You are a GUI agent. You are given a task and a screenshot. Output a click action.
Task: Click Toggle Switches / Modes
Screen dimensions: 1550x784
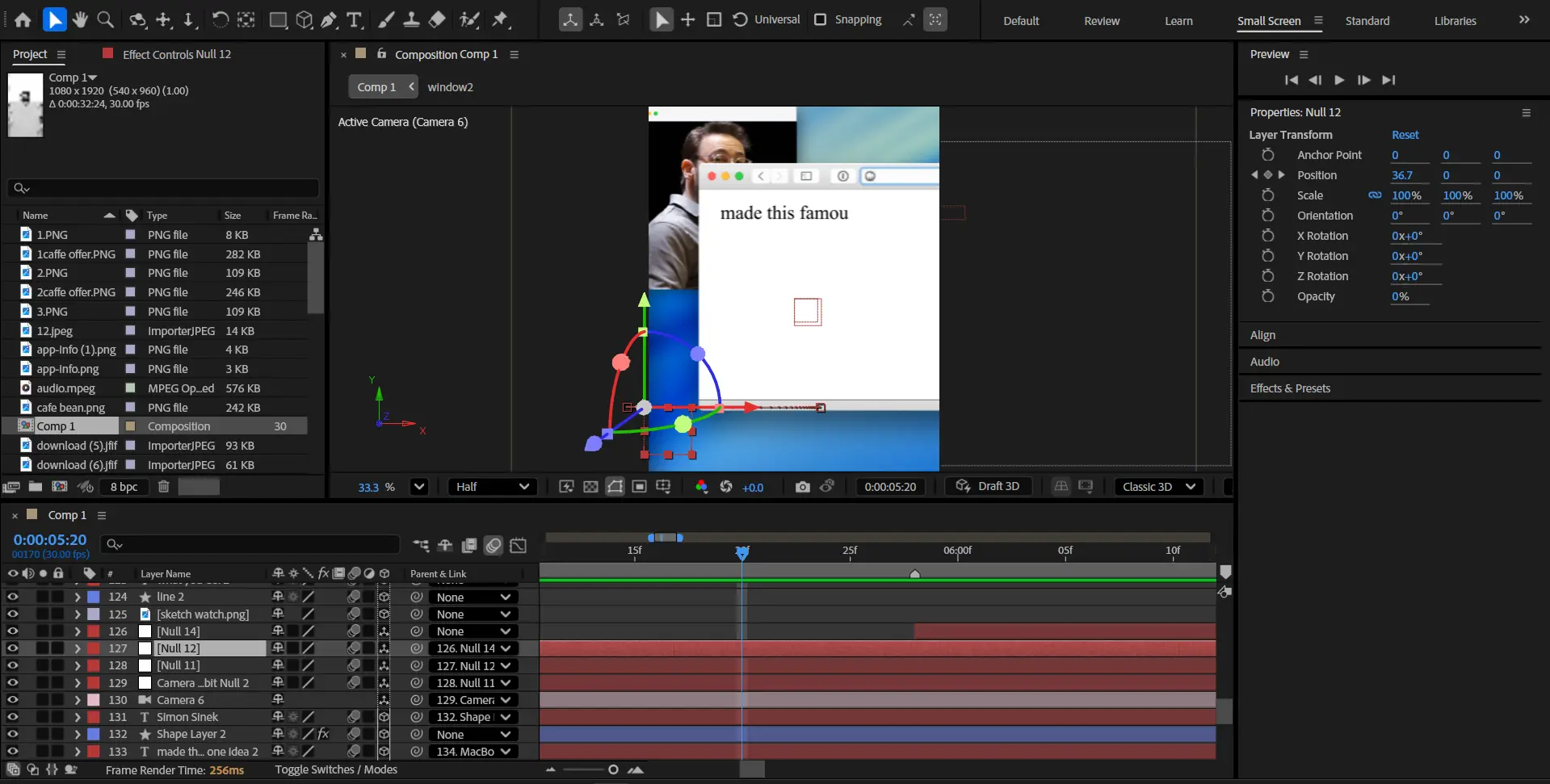(x=336, y=769)
